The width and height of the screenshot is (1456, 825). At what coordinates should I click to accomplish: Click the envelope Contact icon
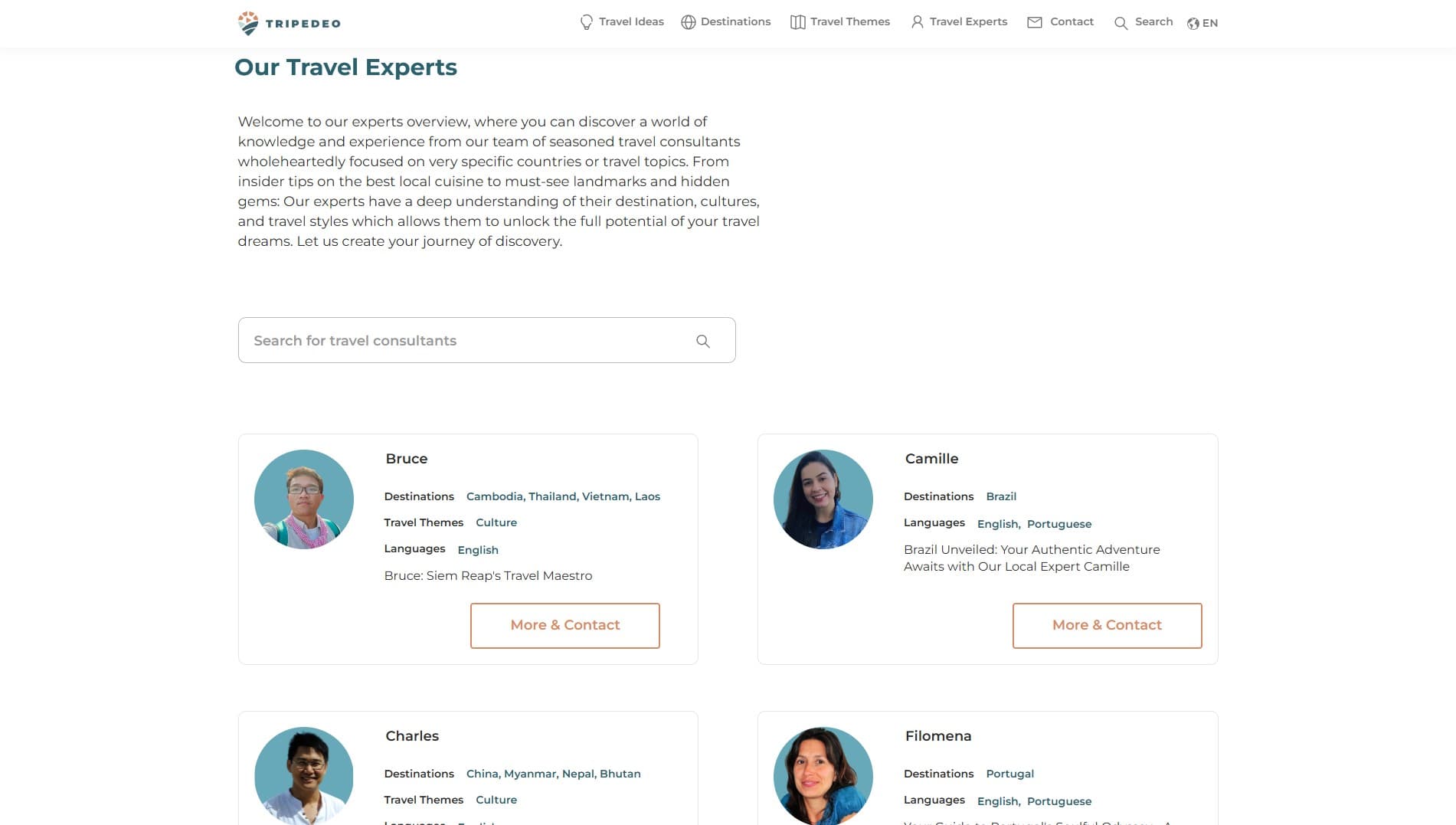(1034, 22)
